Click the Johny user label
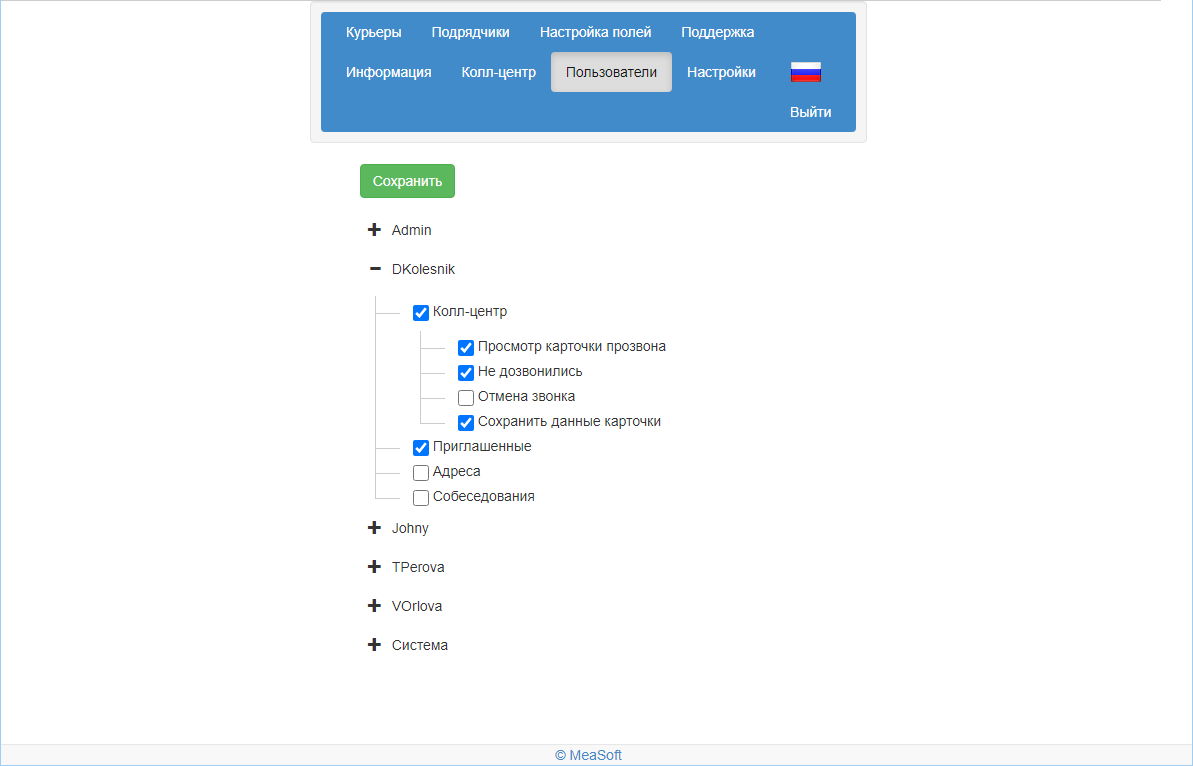Image resolution: width=1193 pixels, height=766 pixels. tap(410, 528)
